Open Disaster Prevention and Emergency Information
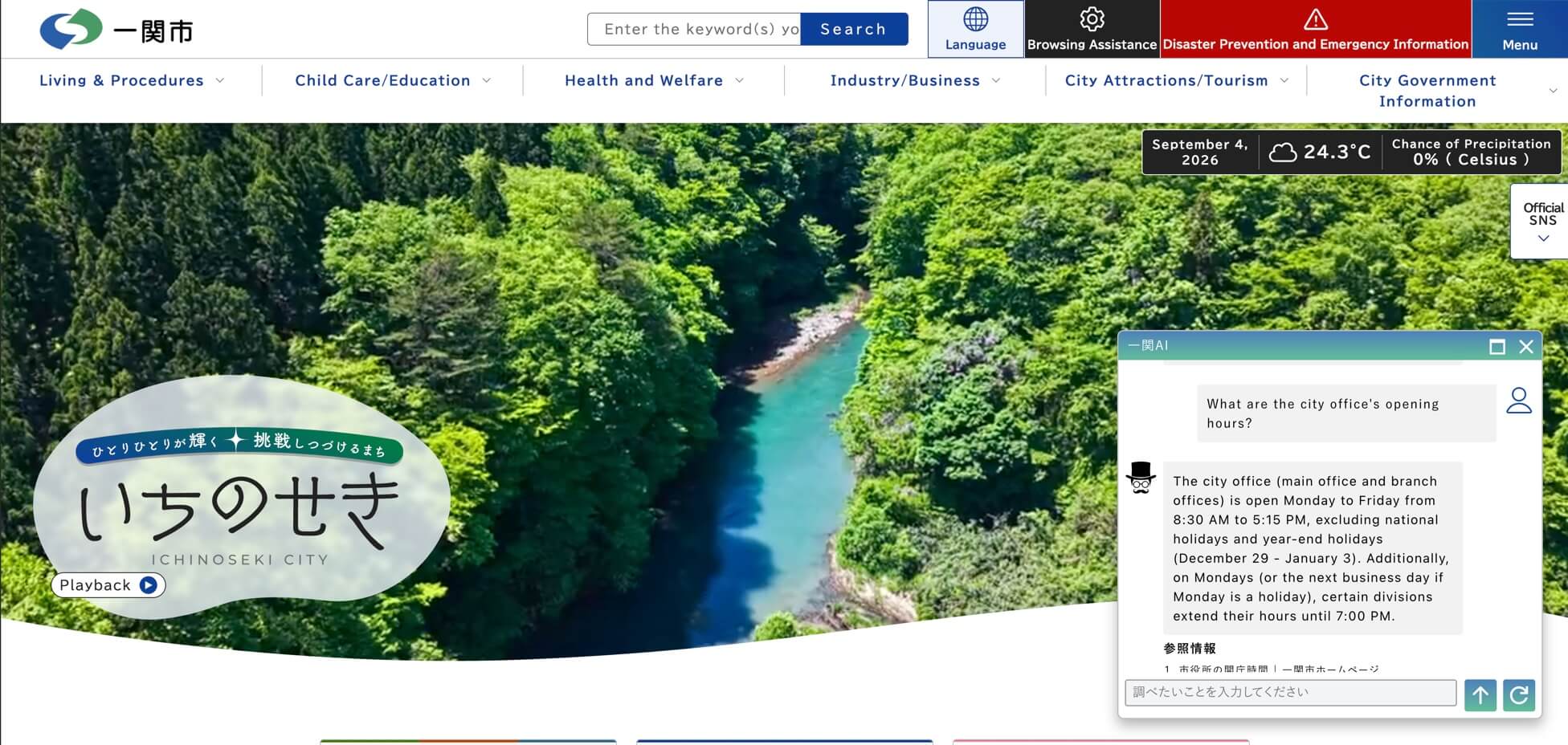This screenshot has width=1568, height=745. (1316, 29)
